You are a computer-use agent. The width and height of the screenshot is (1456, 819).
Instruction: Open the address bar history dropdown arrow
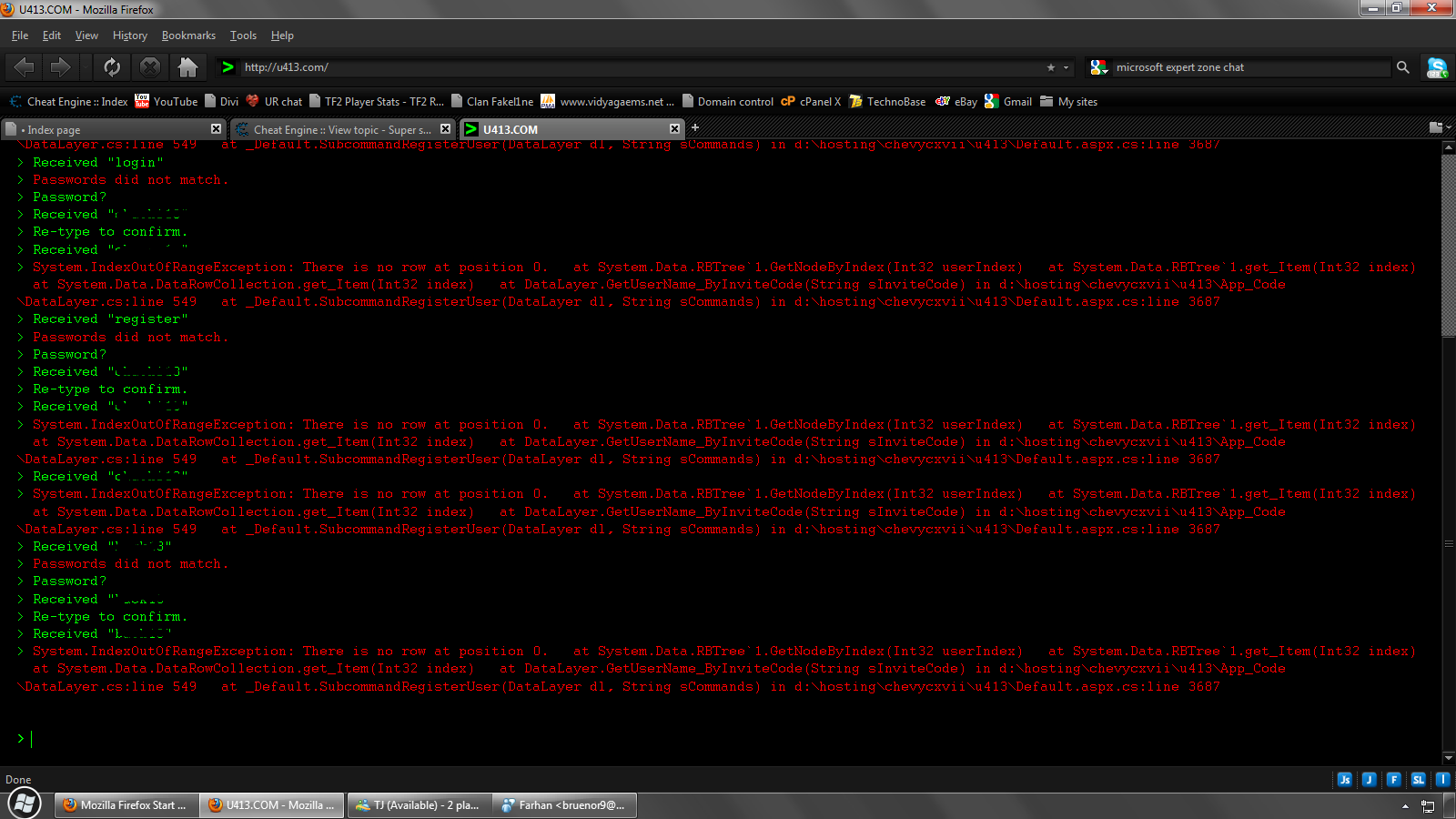[x=1067, y=67]
